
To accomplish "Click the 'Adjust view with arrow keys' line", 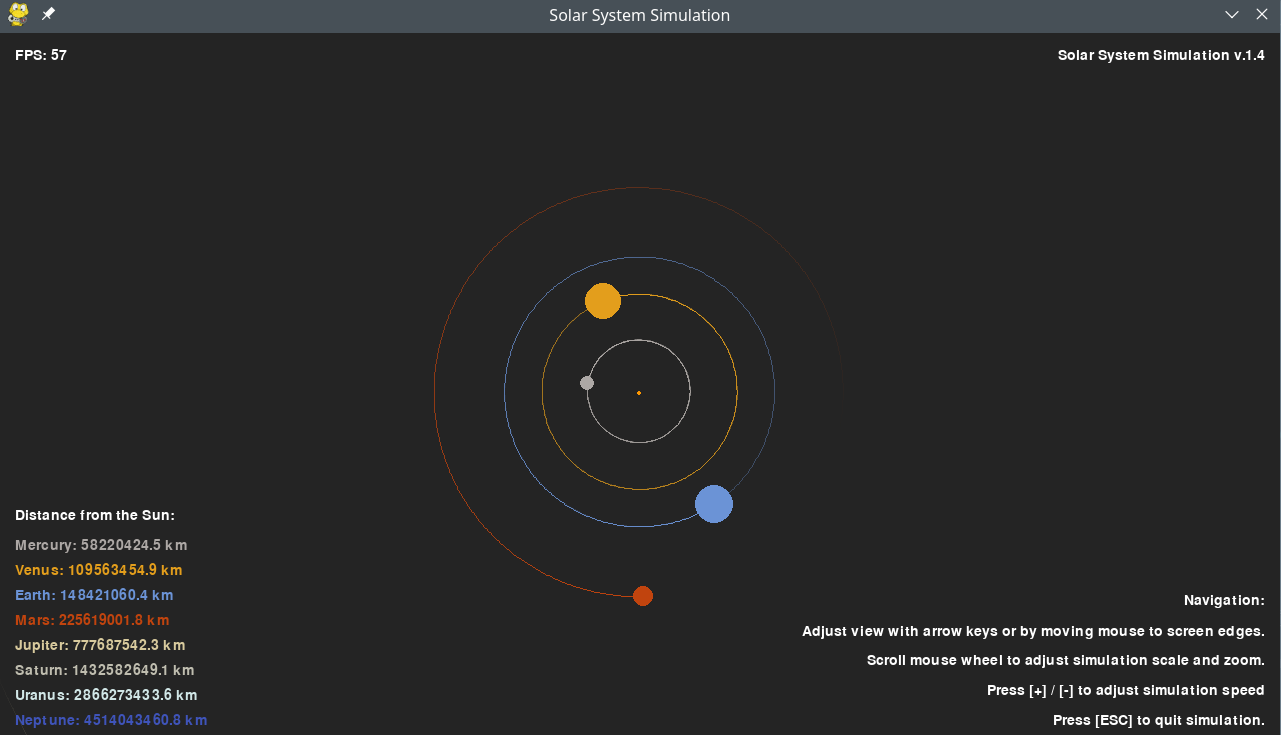I will tap(1033, 631).
